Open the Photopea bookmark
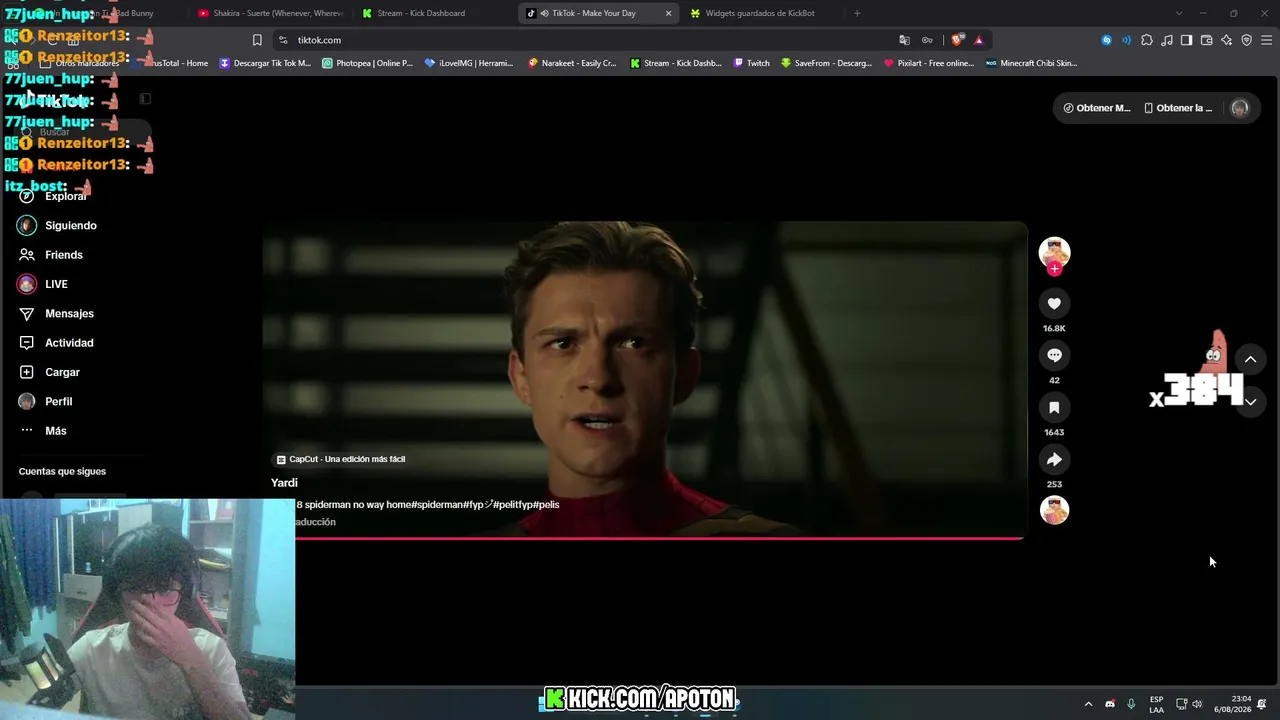 coord(367,63)
